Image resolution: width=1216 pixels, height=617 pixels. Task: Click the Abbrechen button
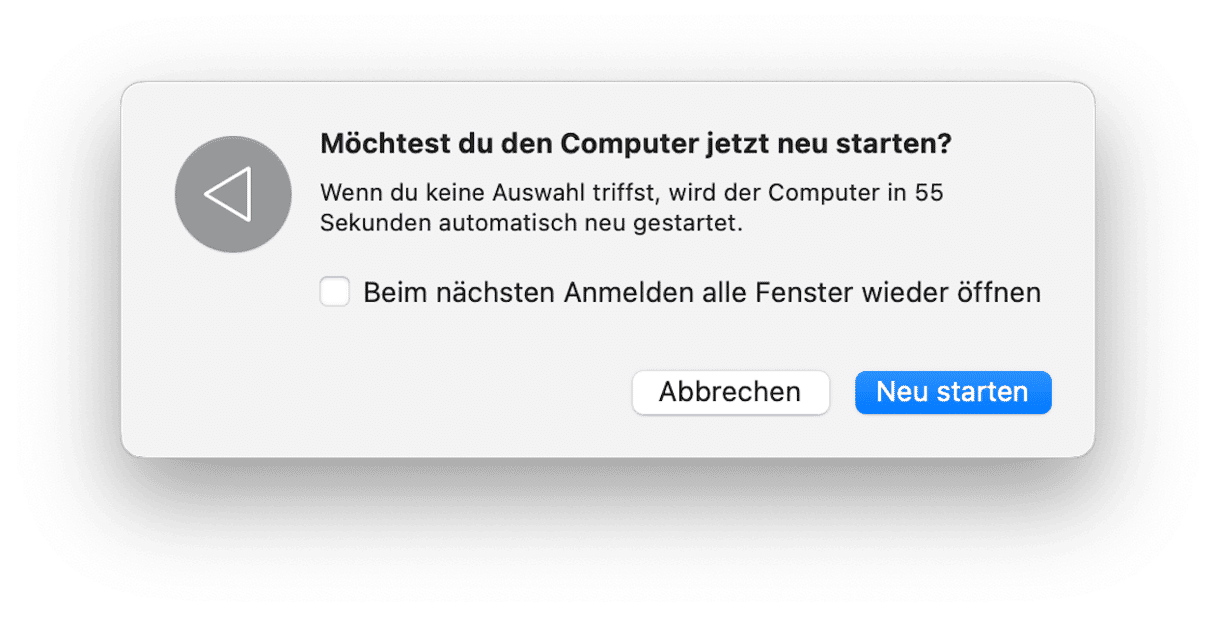coord(730,392)
